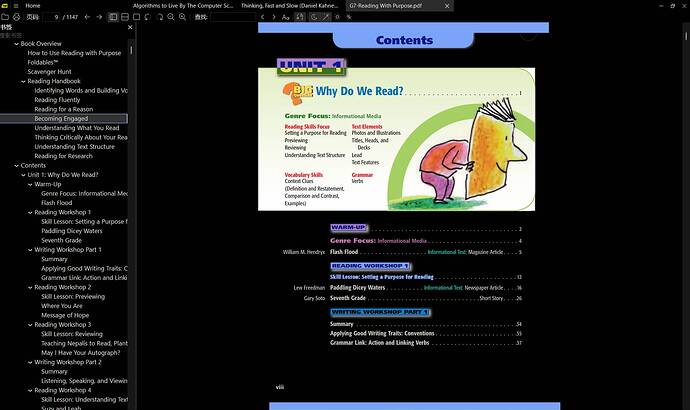Screen dimensions: 690x410
Task: Switch to Algorithms to Live By tab
Action: 183,6
